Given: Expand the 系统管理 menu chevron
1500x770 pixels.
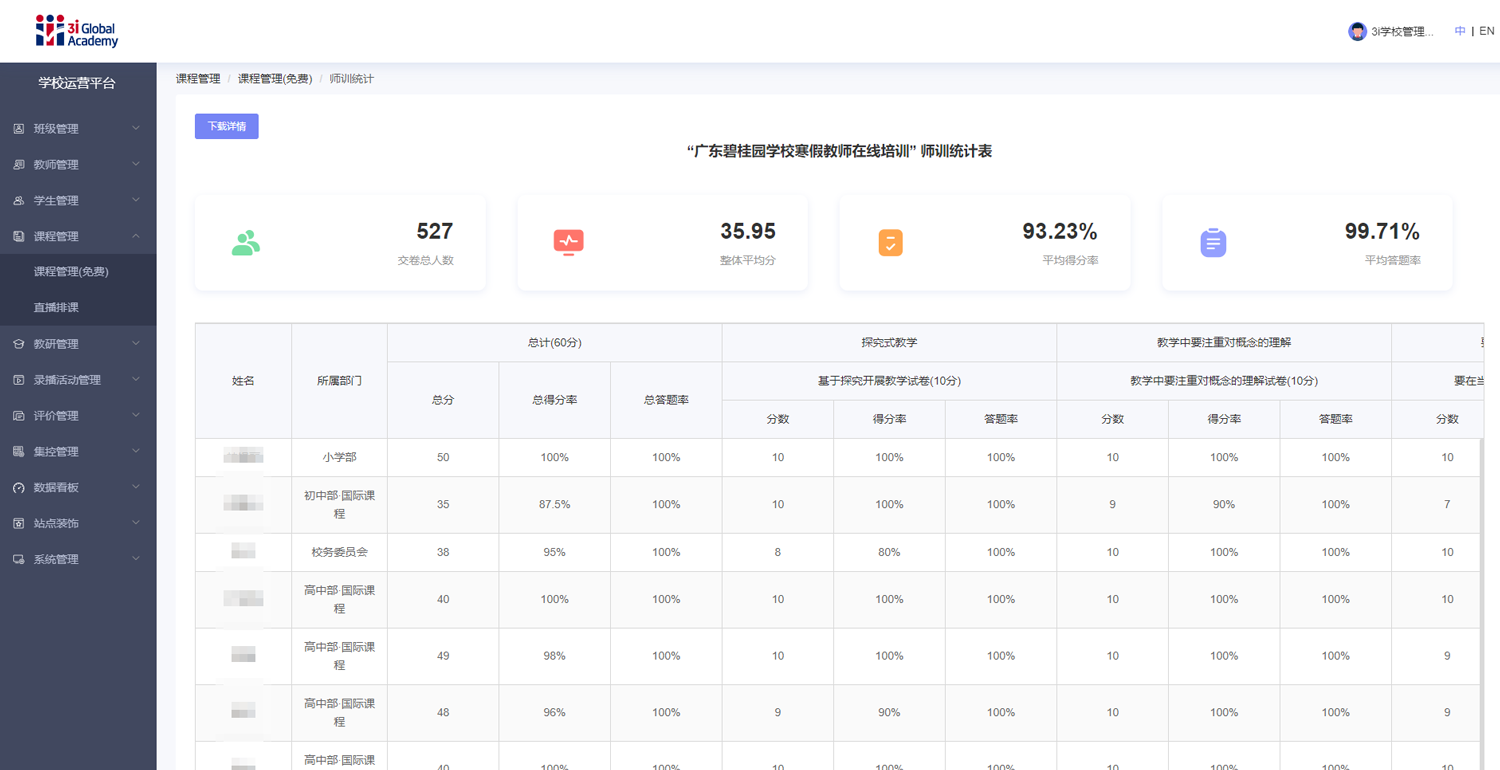Looking at the screenshot, I should tap(136, 560).
